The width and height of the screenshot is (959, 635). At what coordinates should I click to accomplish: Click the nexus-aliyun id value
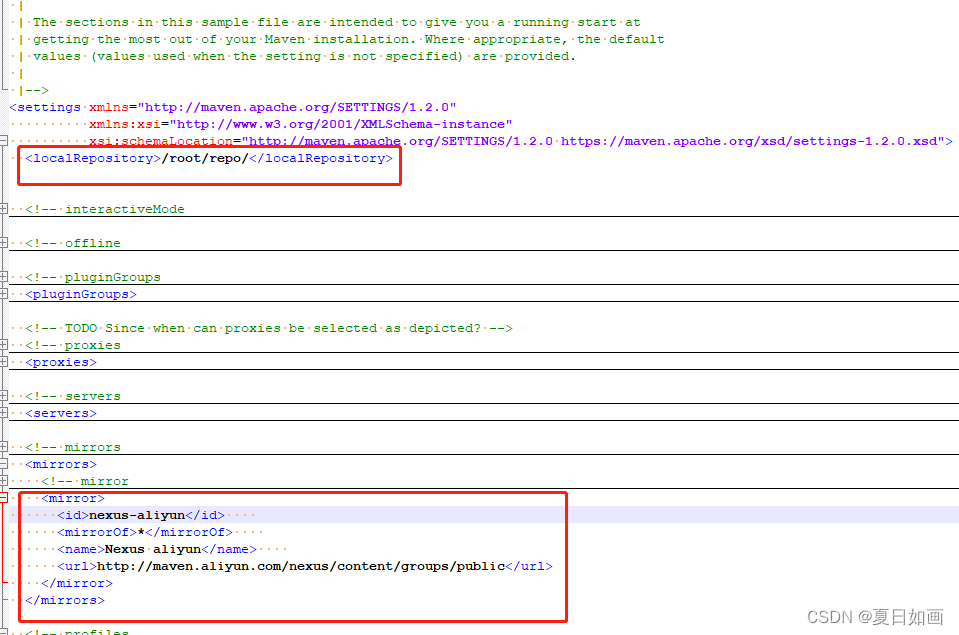(137, 515)
